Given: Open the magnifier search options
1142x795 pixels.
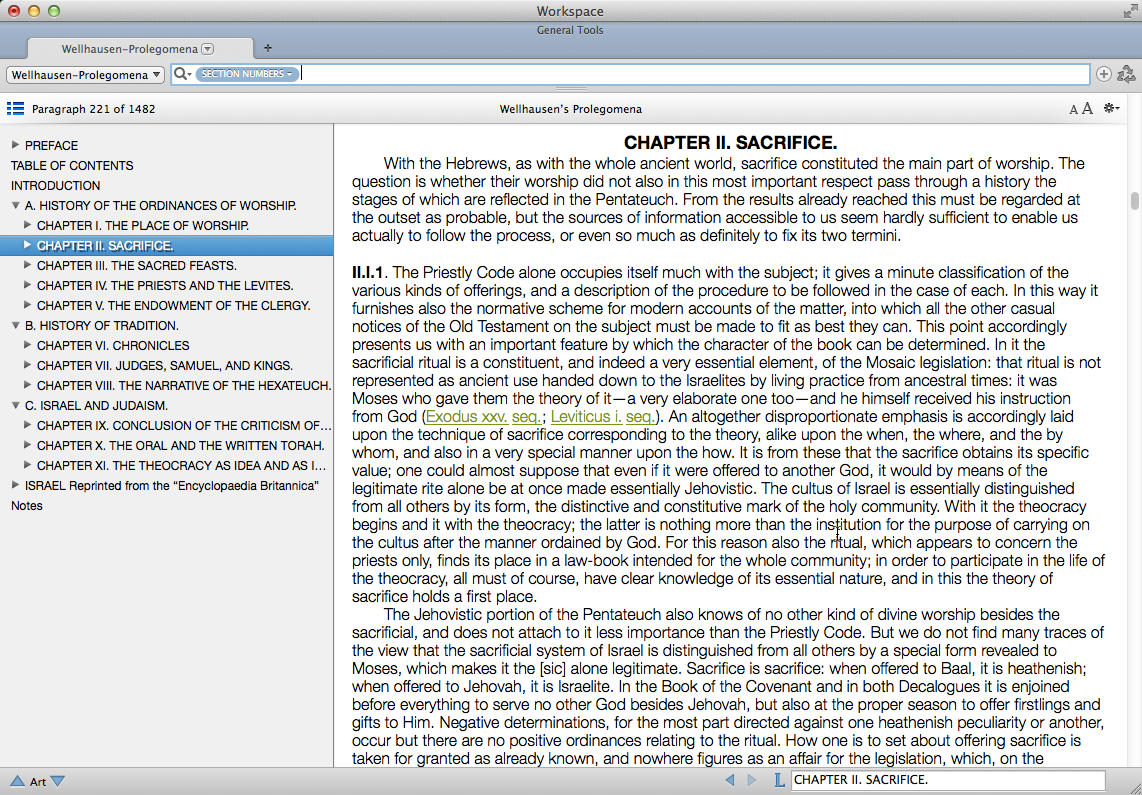Looking at the screenshot, I should tap(182, 74).
